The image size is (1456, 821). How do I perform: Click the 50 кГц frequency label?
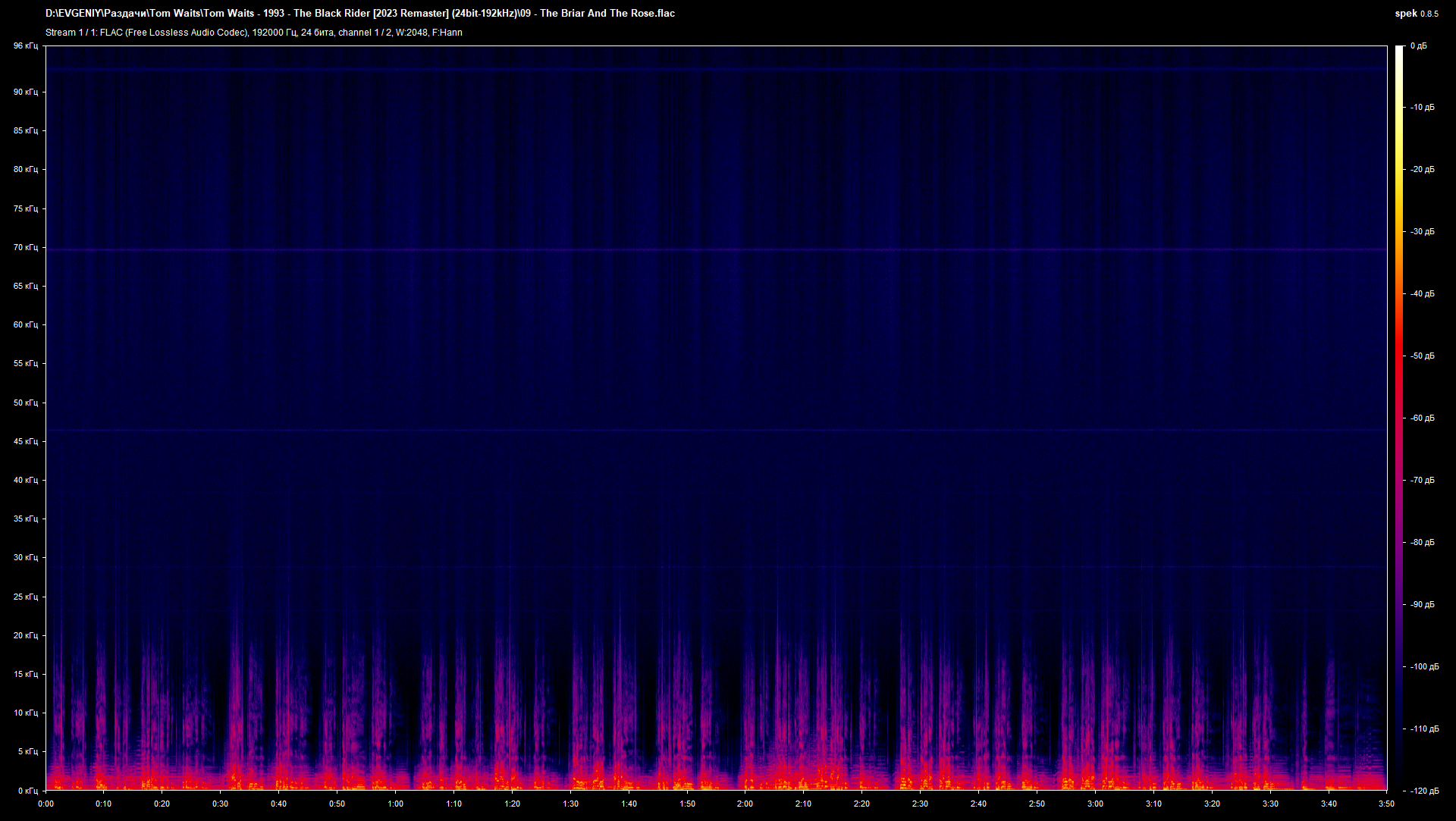click(25, 403)
